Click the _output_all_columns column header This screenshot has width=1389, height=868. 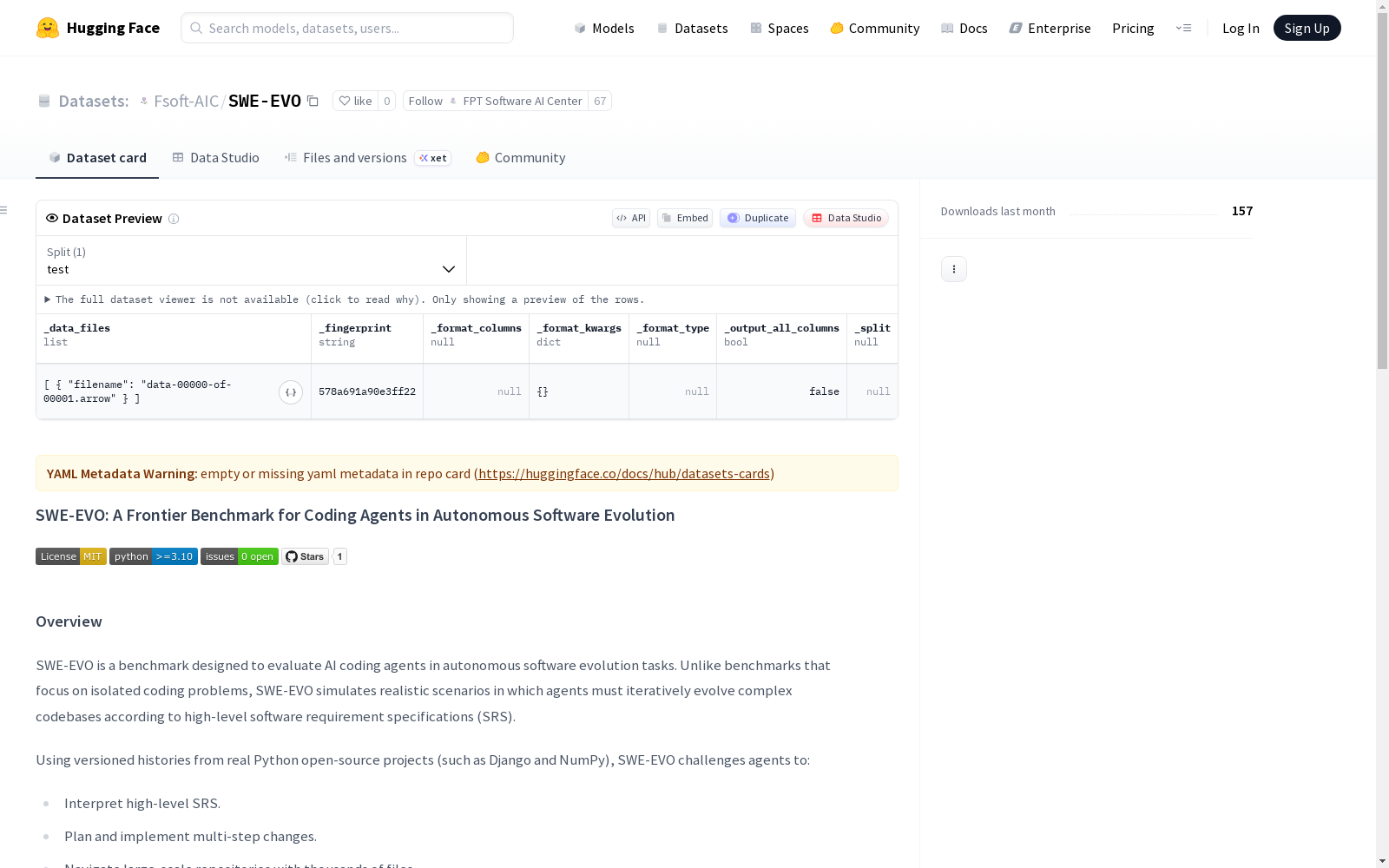tap(782, 339)
